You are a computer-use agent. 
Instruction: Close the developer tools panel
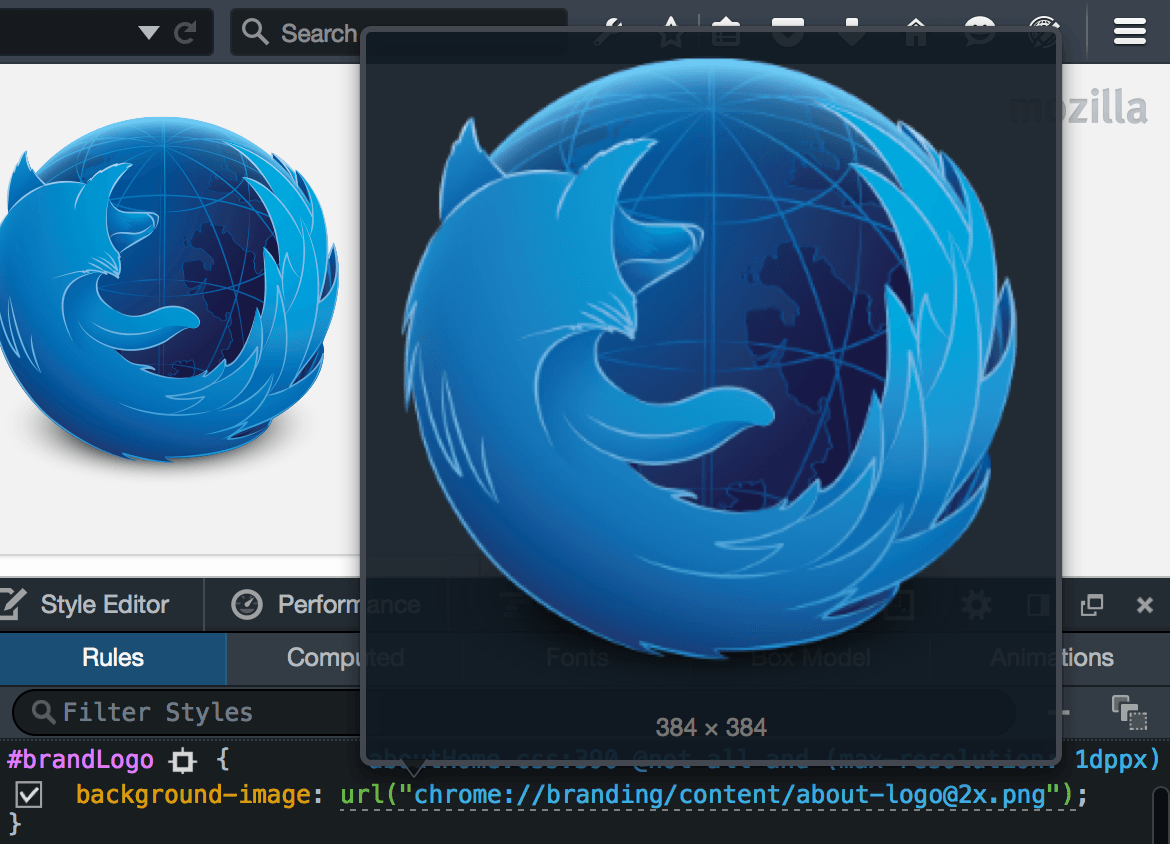click(x=1146, y=605)
